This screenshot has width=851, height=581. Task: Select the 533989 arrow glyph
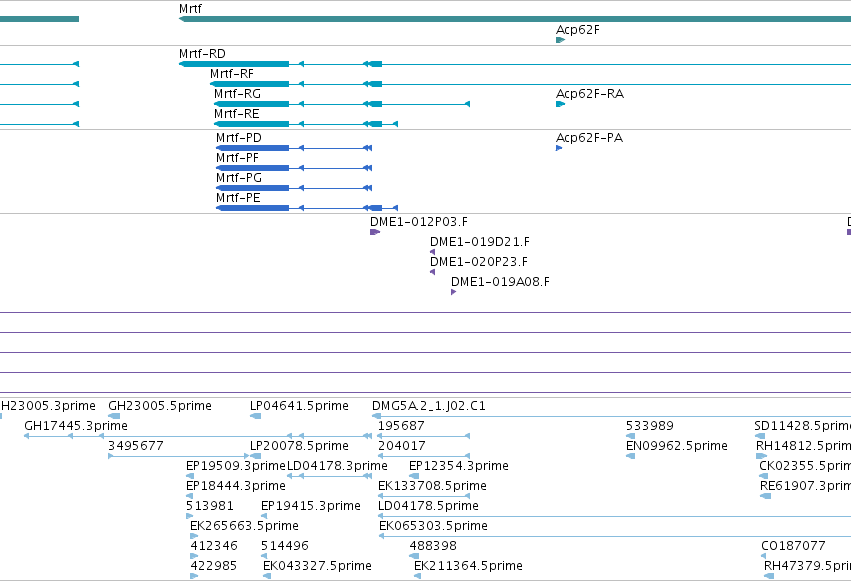tap(631, 436)
